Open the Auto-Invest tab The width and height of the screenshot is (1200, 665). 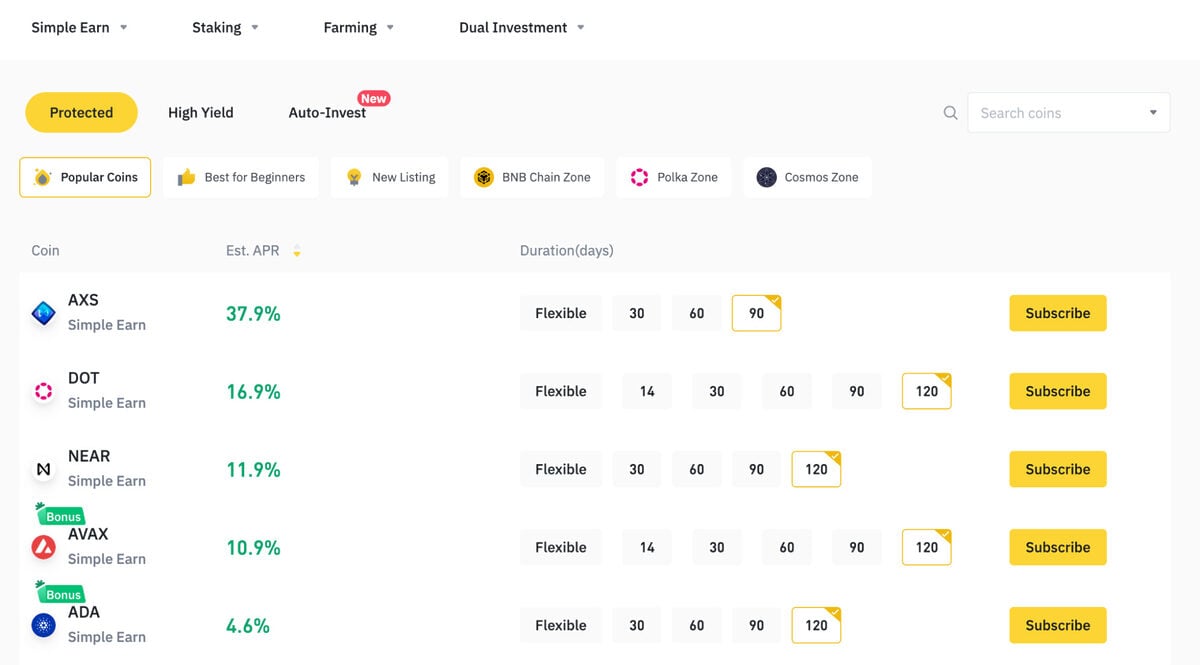327,113
